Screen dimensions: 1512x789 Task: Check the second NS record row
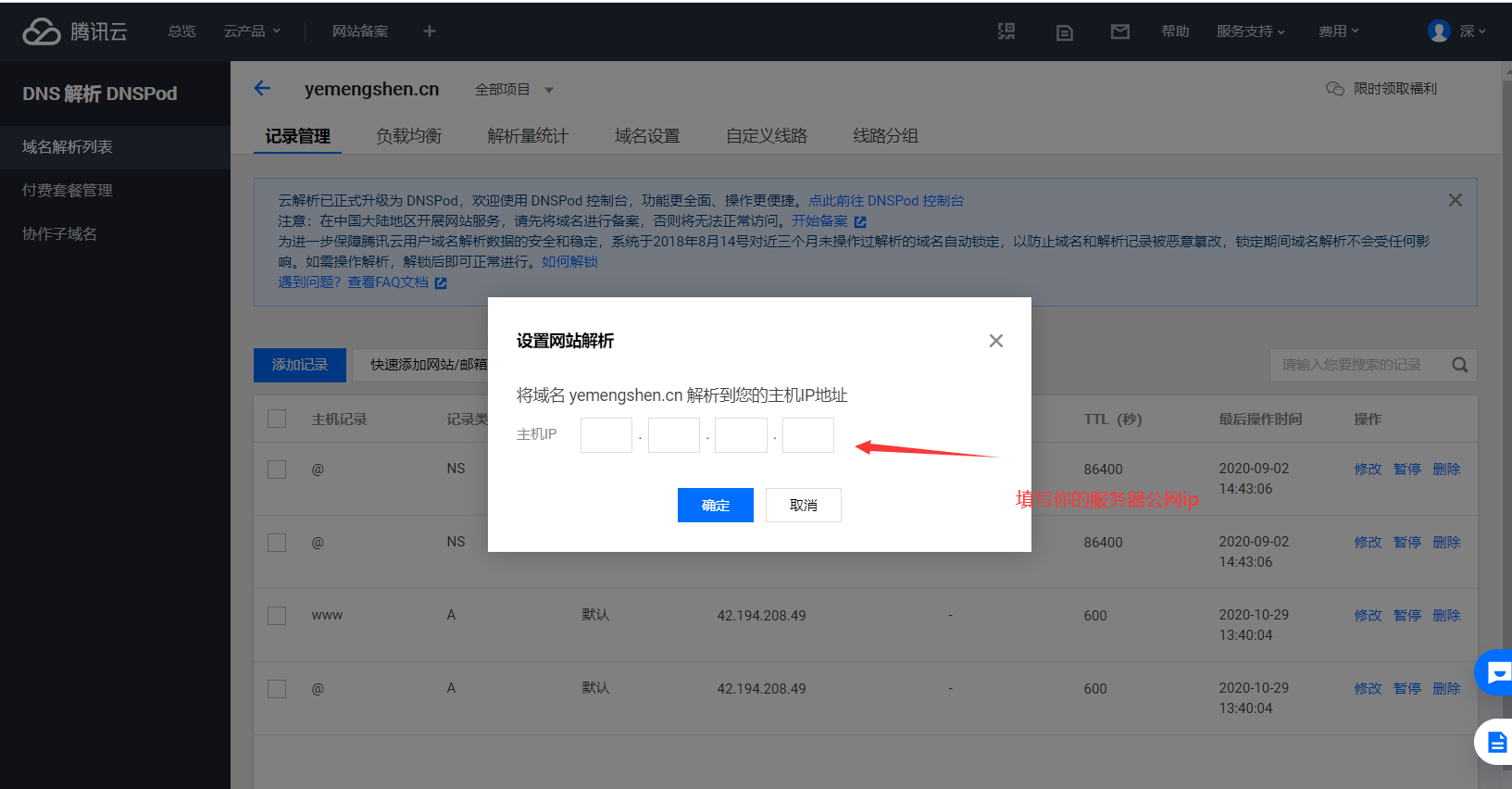point(277,543)
